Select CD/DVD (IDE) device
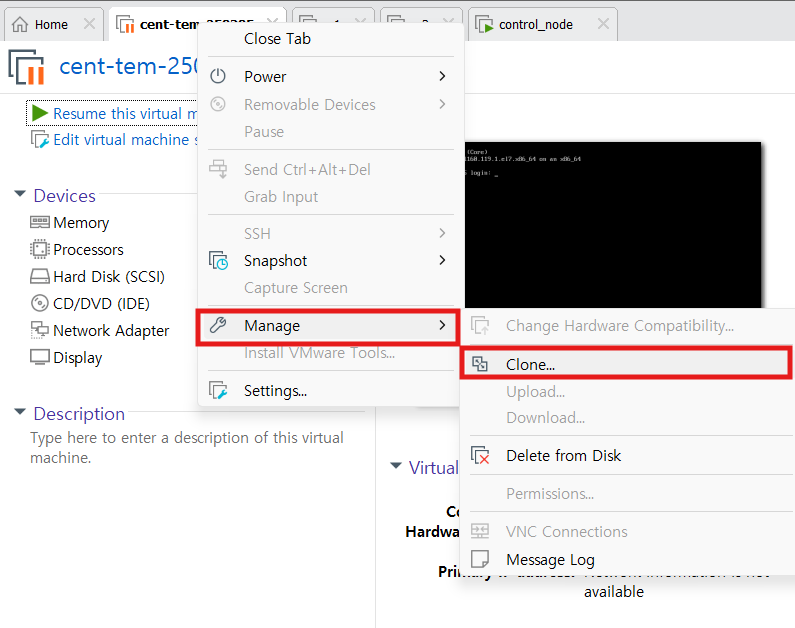This screenshot has width=795, height=628. coord(101,304)
